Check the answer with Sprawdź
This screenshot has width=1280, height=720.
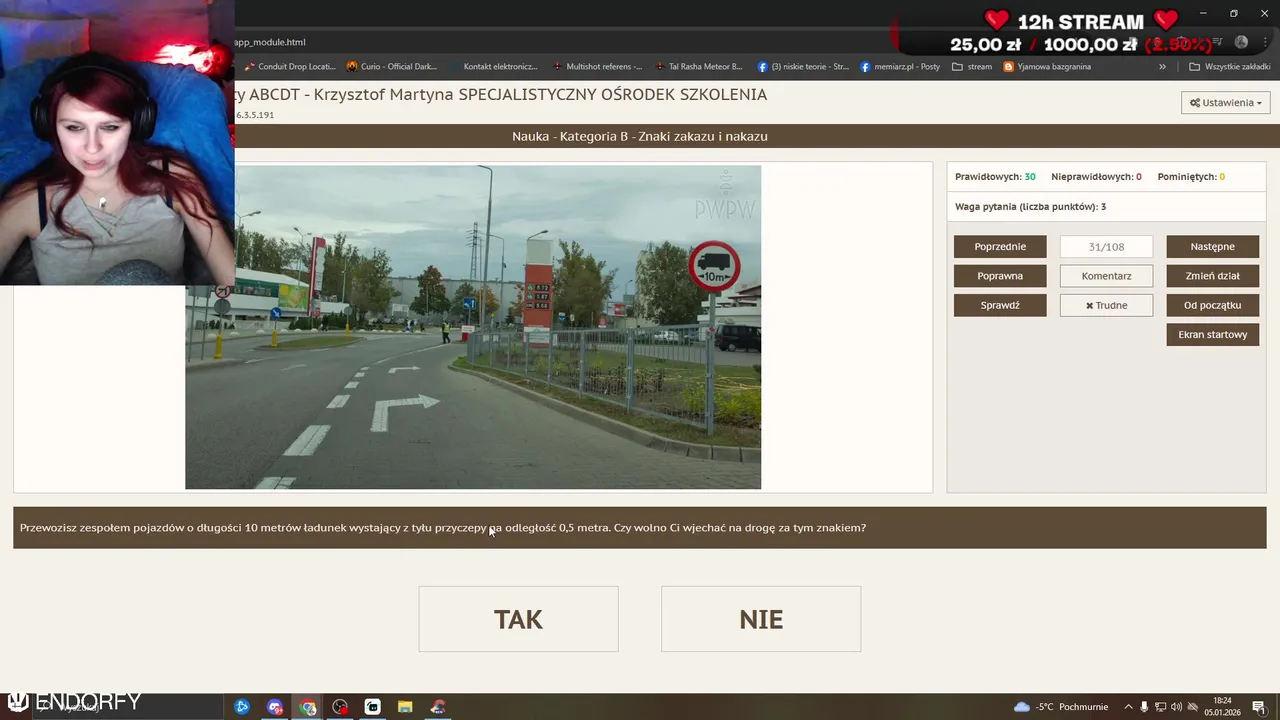click(x=1000, y=305)
